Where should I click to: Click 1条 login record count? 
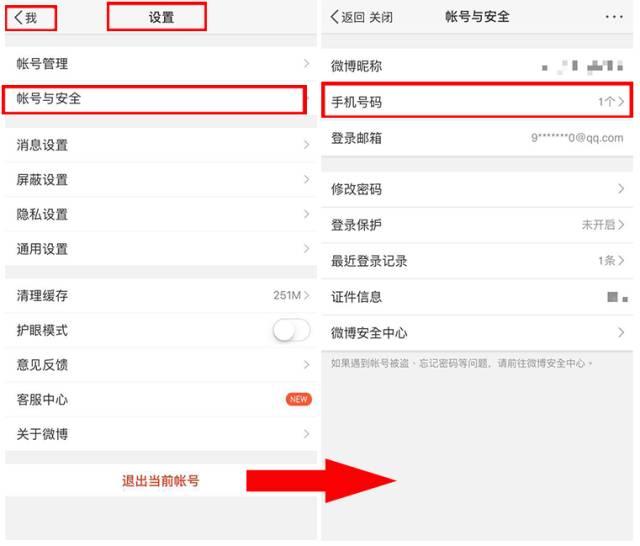[x=607, y=260]
